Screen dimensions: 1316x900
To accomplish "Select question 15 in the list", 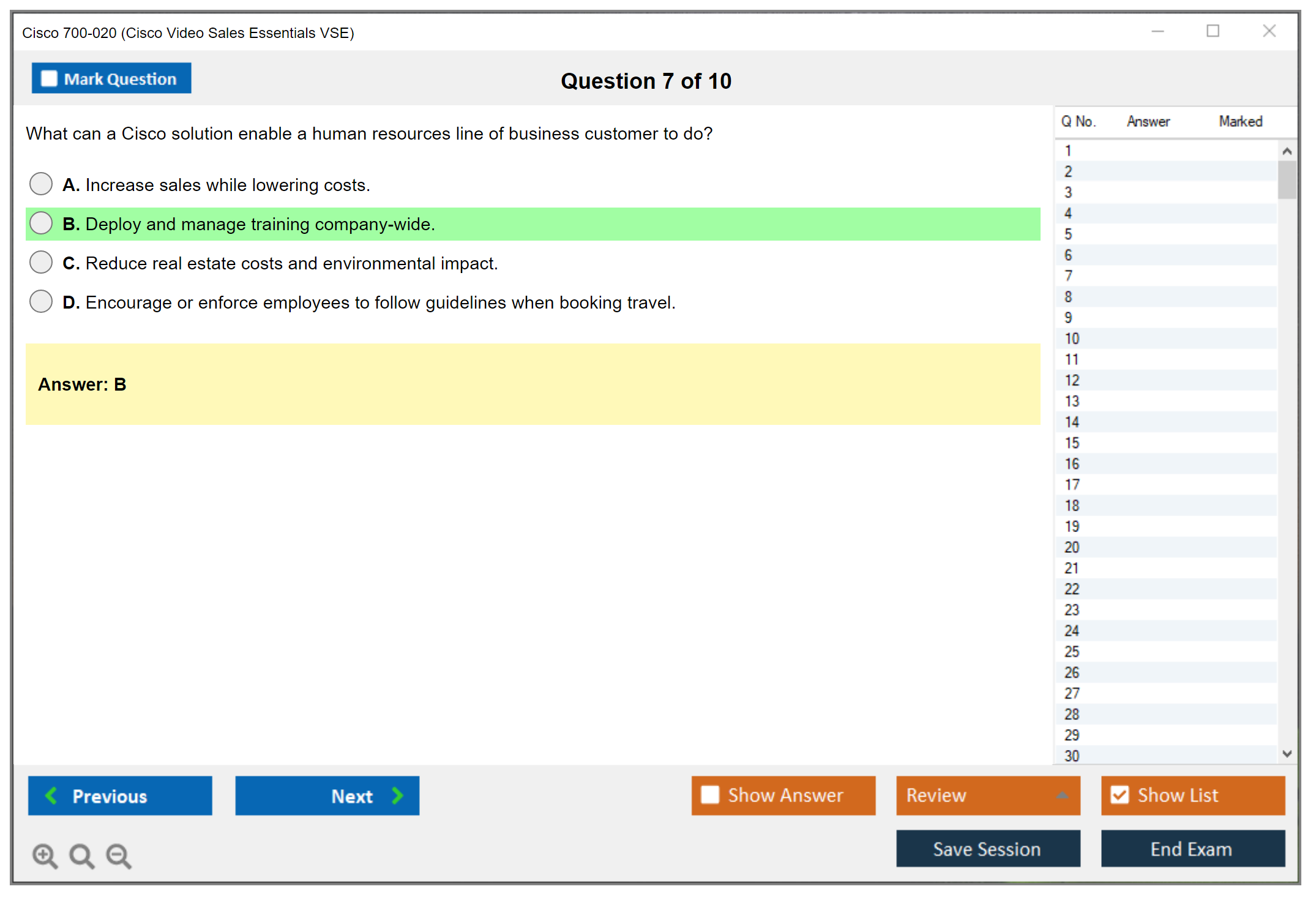I will (1072, 443).
